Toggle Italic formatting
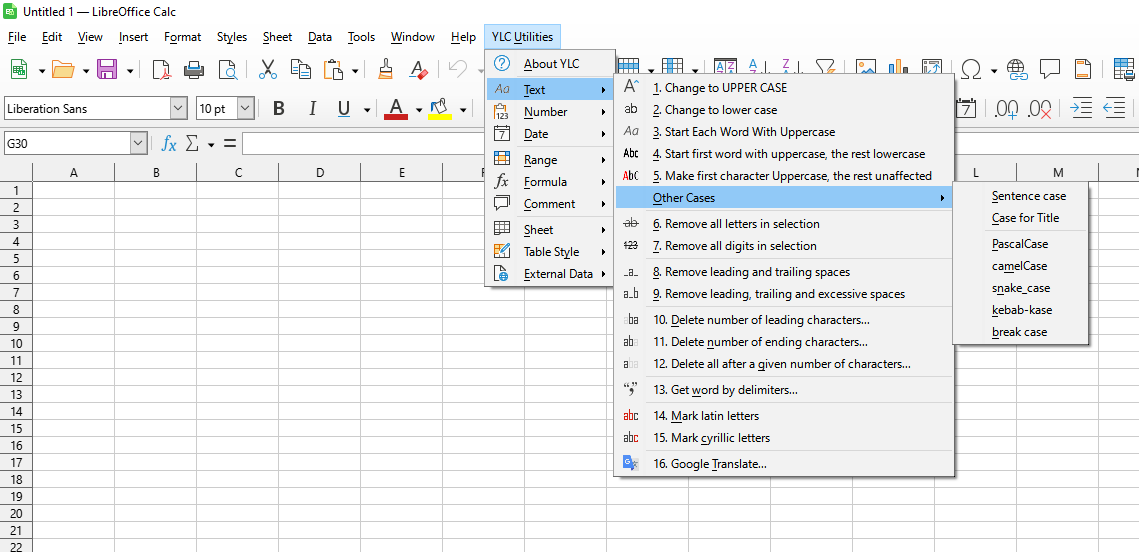 click(312, 109)
